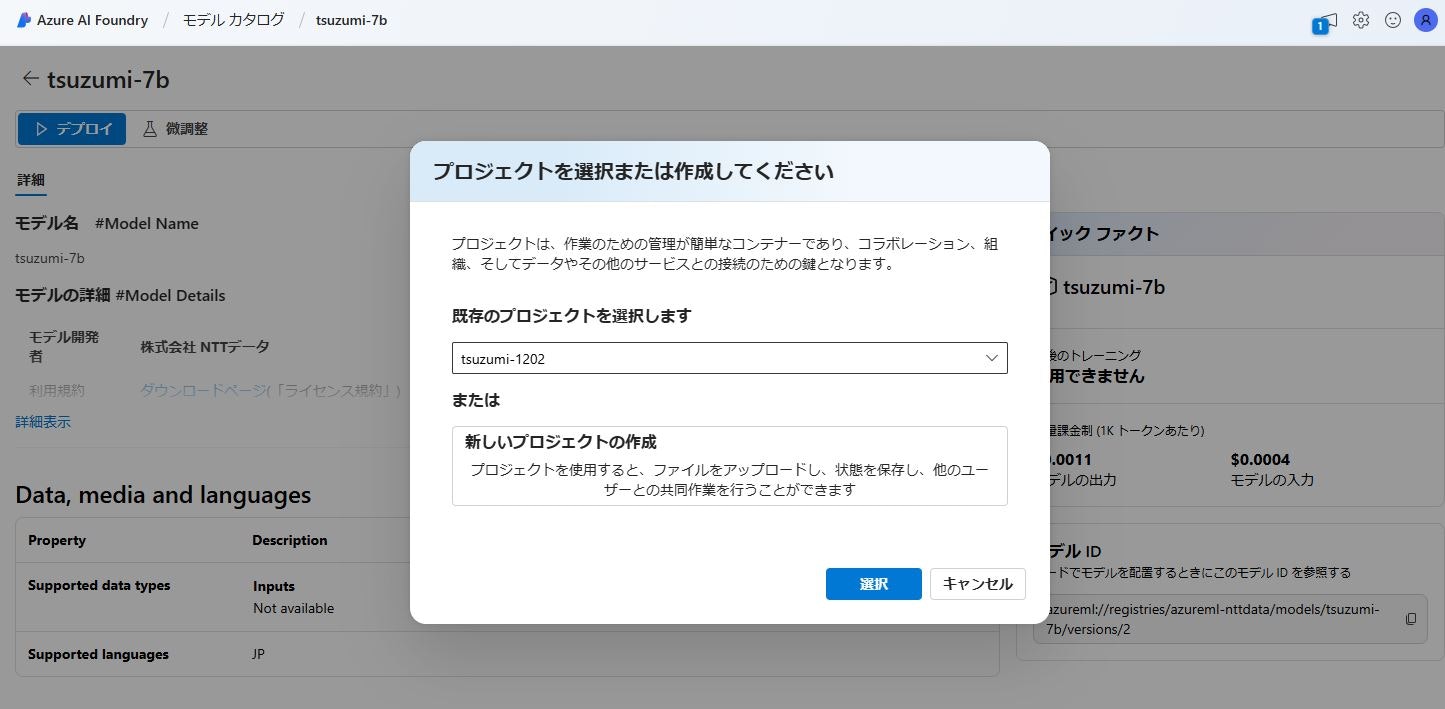Image resolution: width=1445 pixels, height=709 pixels.
Task: Click the Inputs label in the table
Action: (274, 586)
